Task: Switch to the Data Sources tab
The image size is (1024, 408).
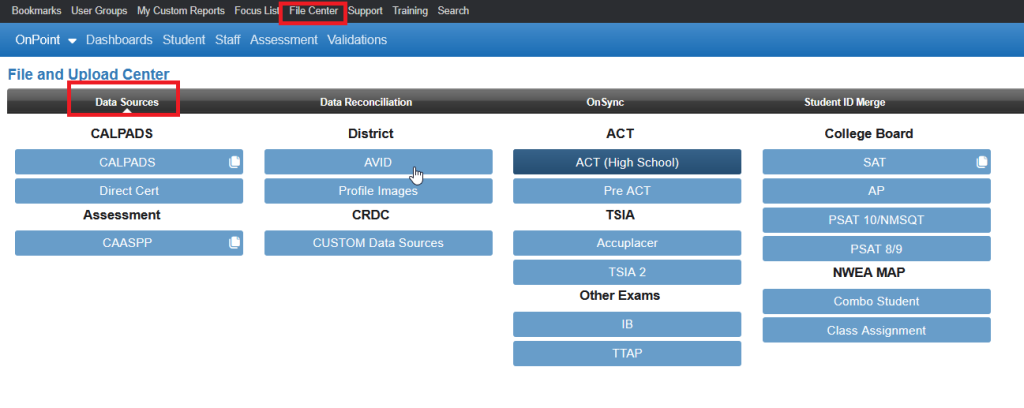Action: (127, 102)
